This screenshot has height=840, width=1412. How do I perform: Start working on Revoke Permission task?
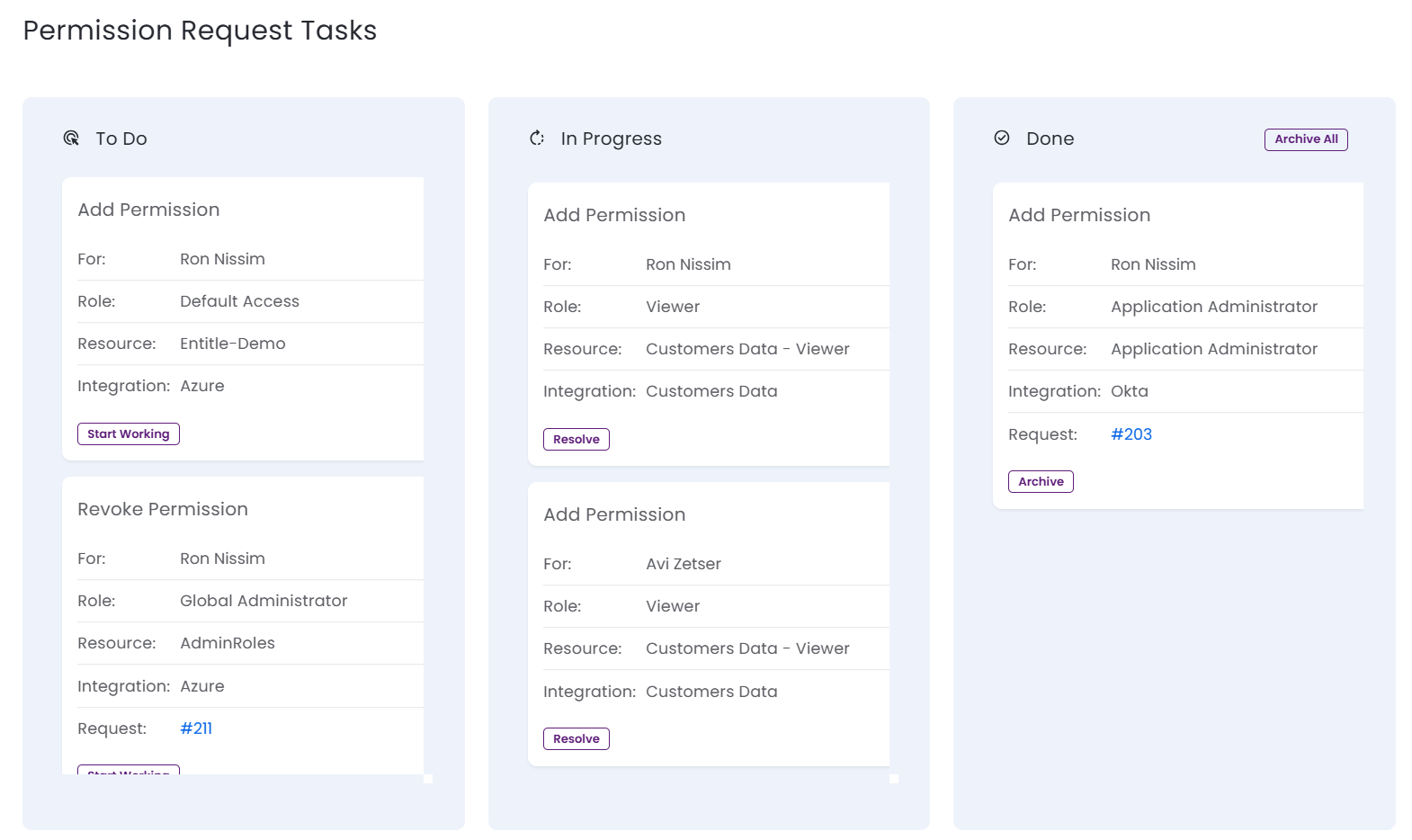pos(129,770)
